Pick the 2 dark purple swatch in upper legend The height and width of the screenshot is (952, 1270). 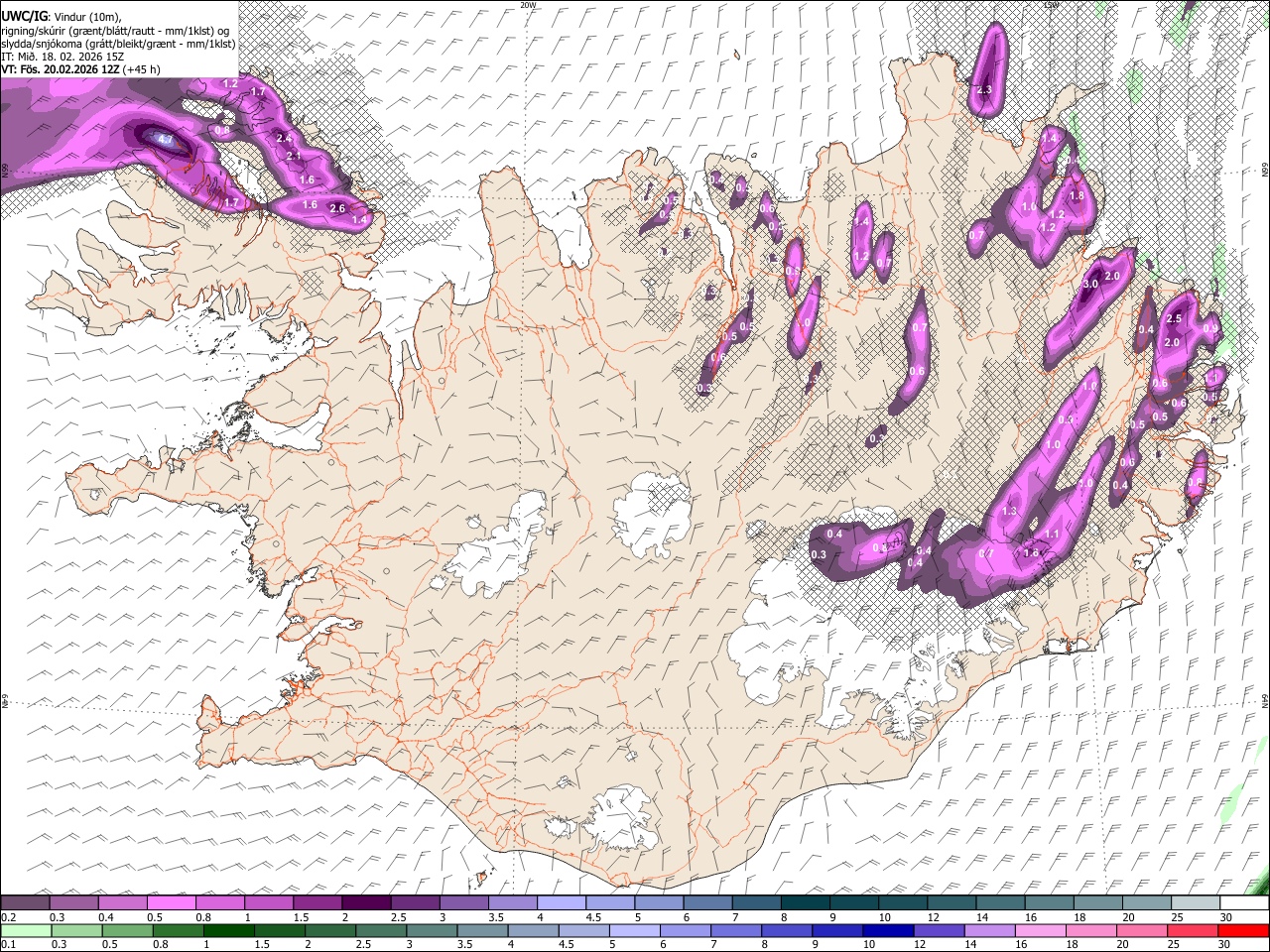[x=367, y=903]
